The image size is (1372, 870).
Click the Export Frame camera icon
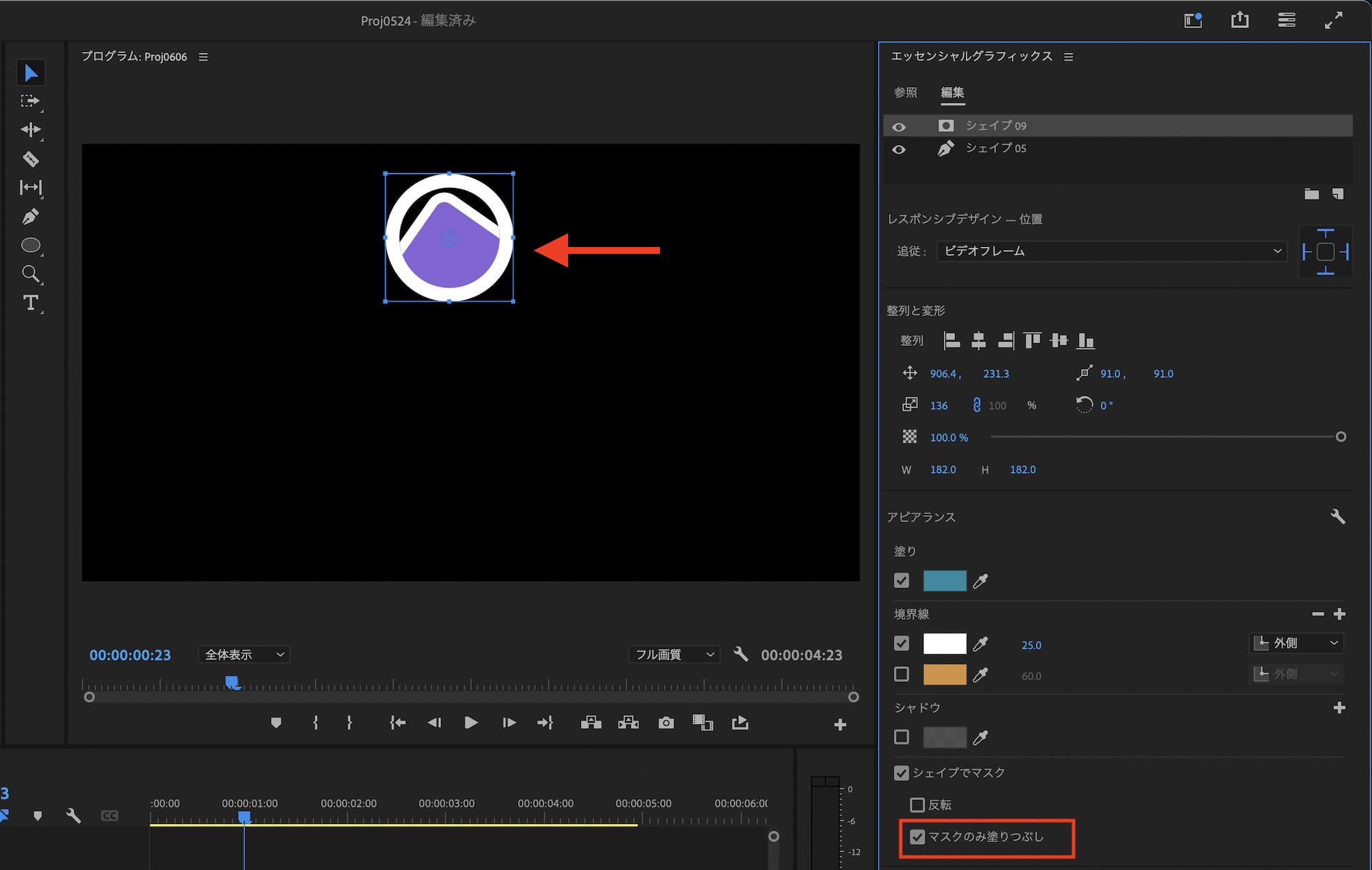(x=665, y=722)
